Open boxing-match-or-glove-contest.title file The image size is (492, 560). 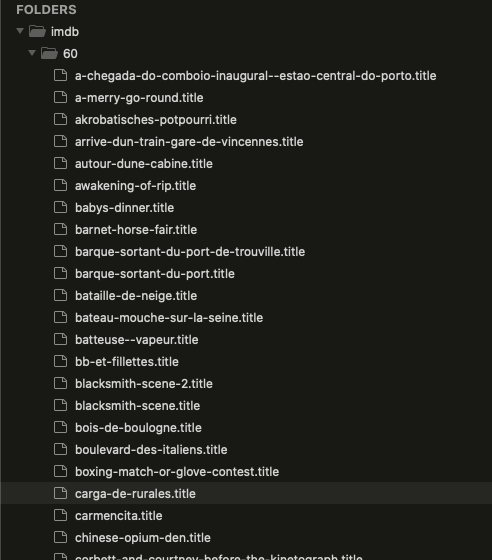point(177,472)
